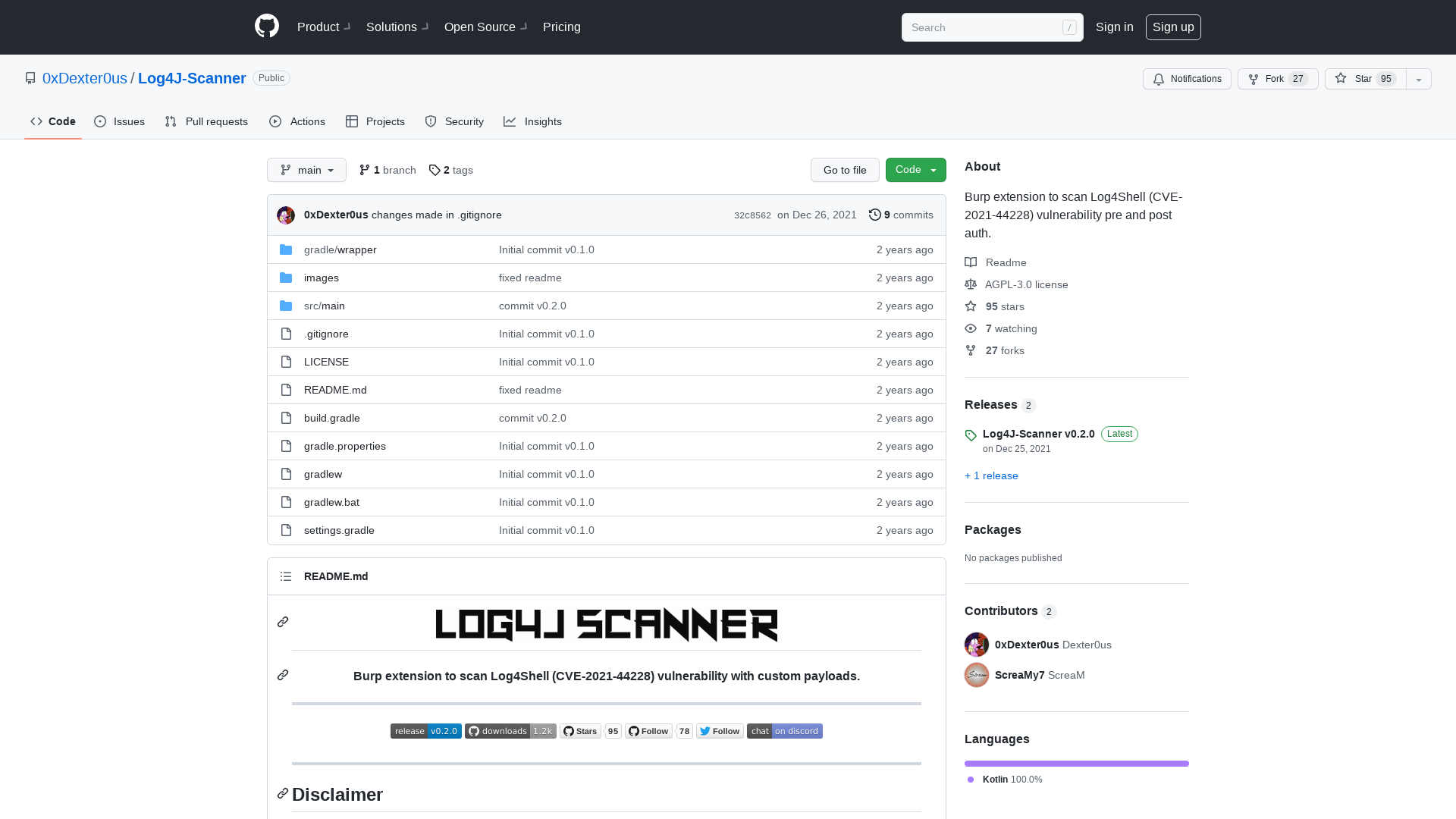Click the Log4J Scanner logo image
Screen dimensions: 1456x819
607,625
